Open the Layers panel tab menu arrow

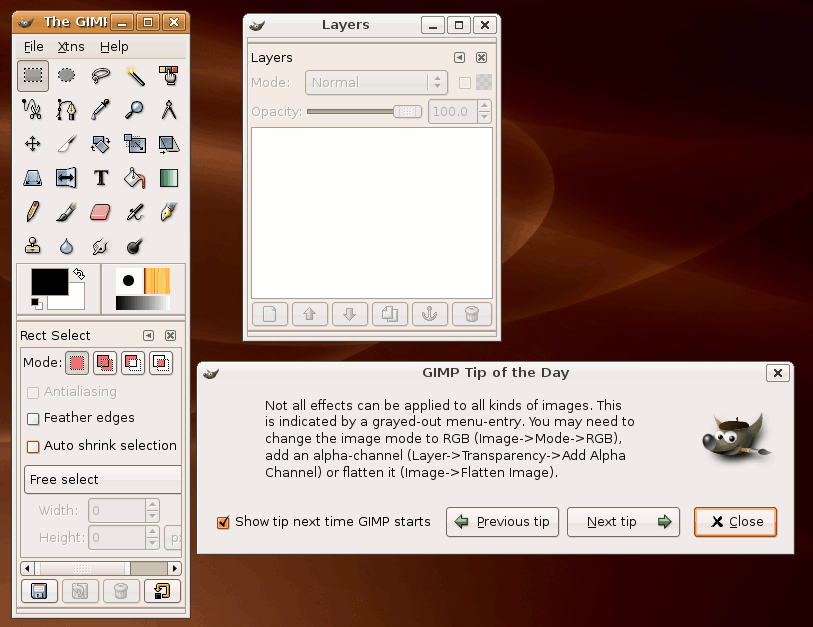[459, 58]
